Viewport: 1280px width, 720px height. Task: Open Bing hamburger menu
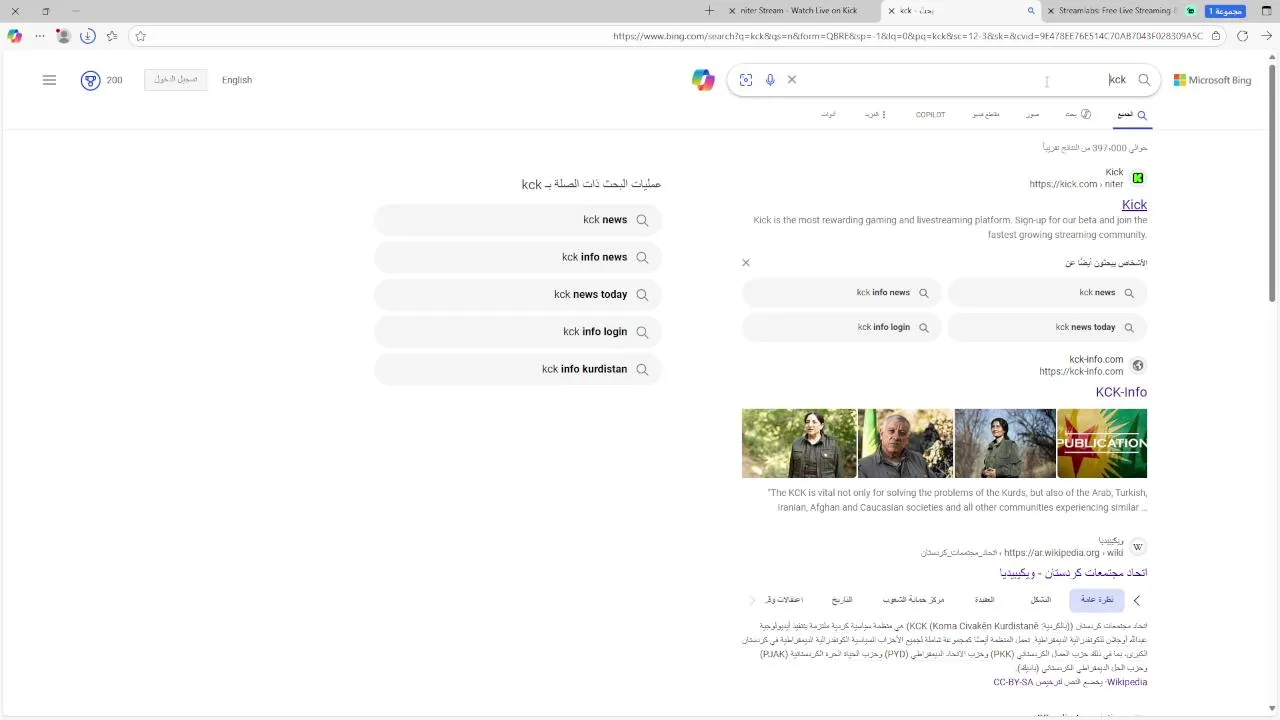point(49,80)
